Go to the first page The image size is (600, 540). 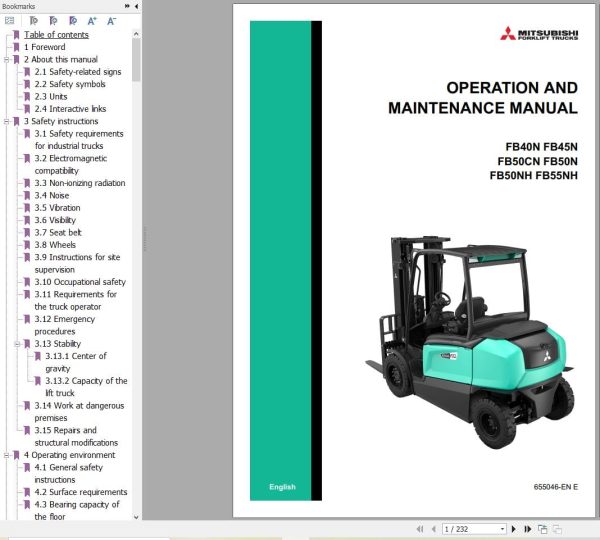(x=420, y=529)
